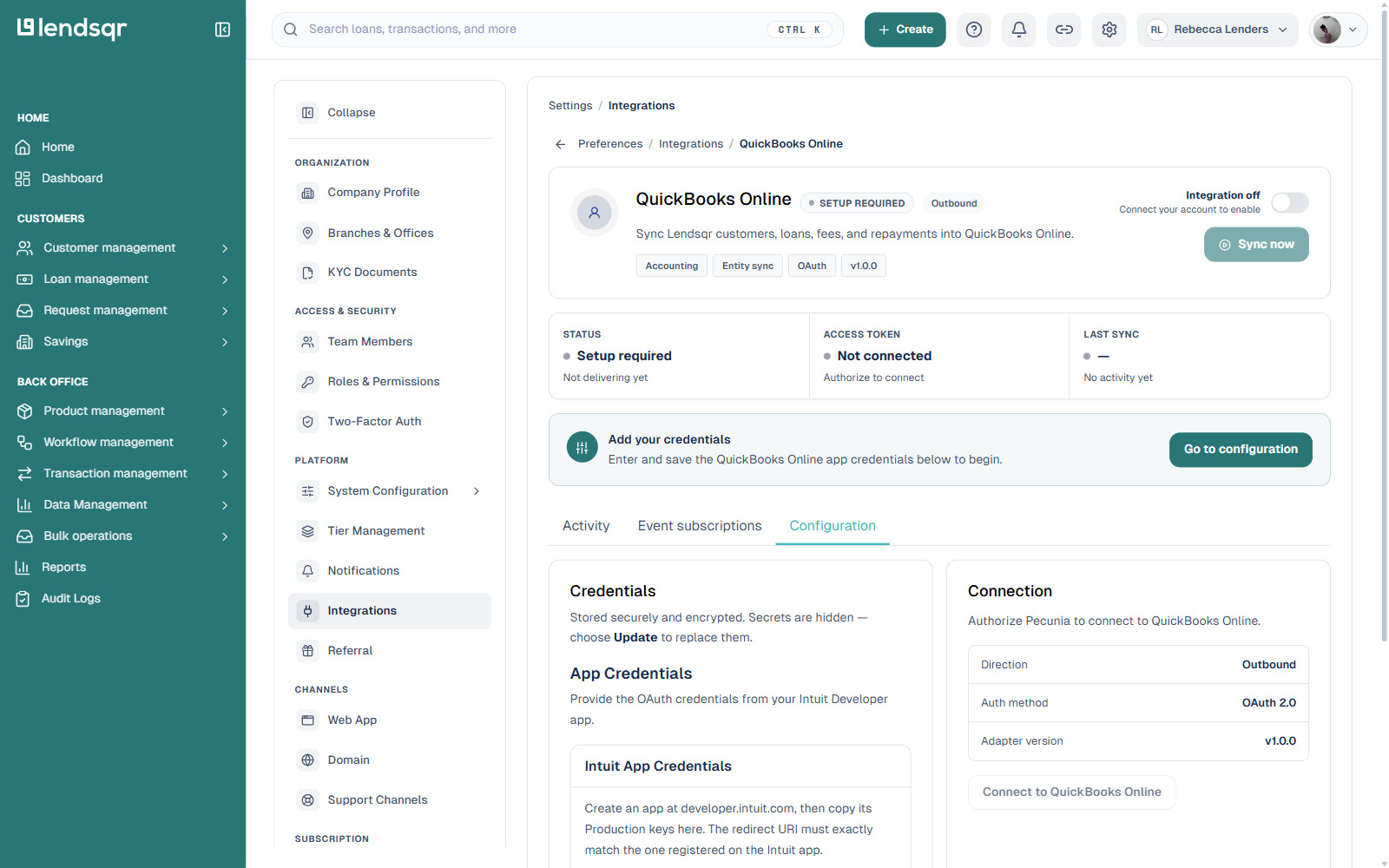Click Go to configuration button
Viewport: 1389px width, 868px height.
coord(1241,450)
